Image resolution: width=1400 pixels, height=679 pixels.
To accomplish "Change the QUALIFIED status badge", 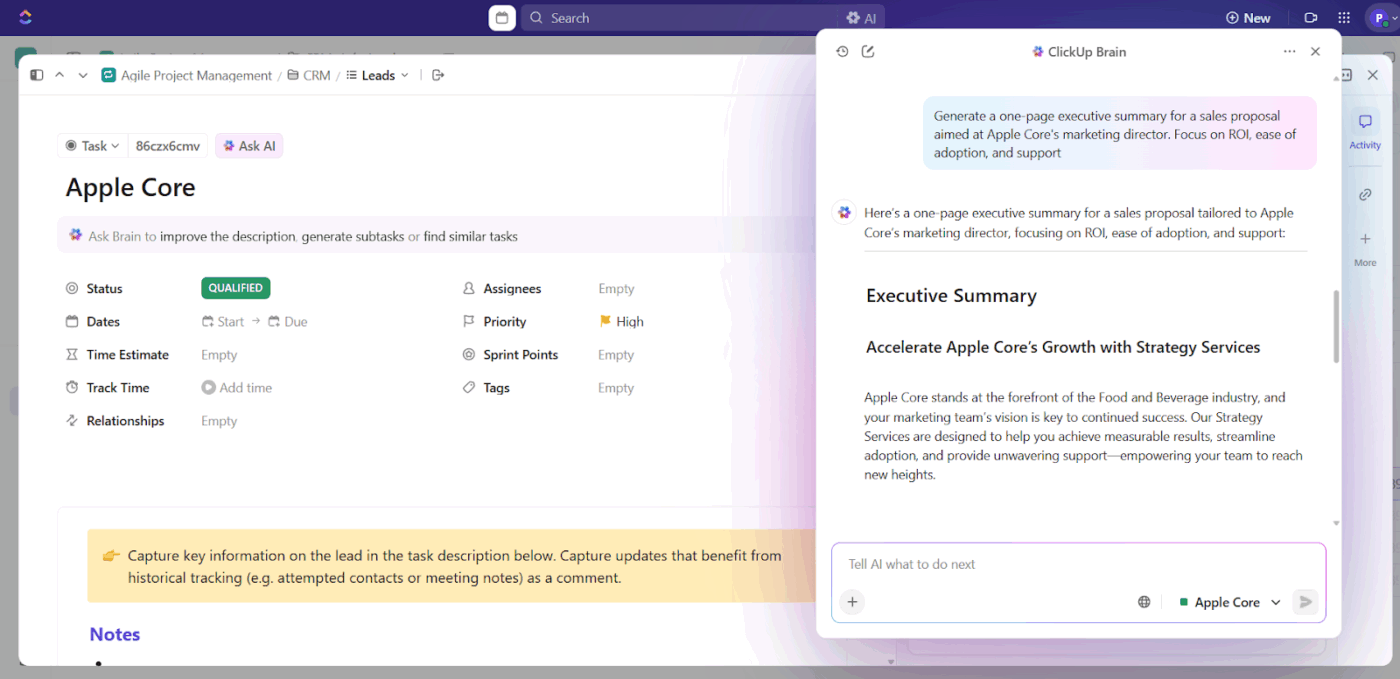I will pos(236,288).
